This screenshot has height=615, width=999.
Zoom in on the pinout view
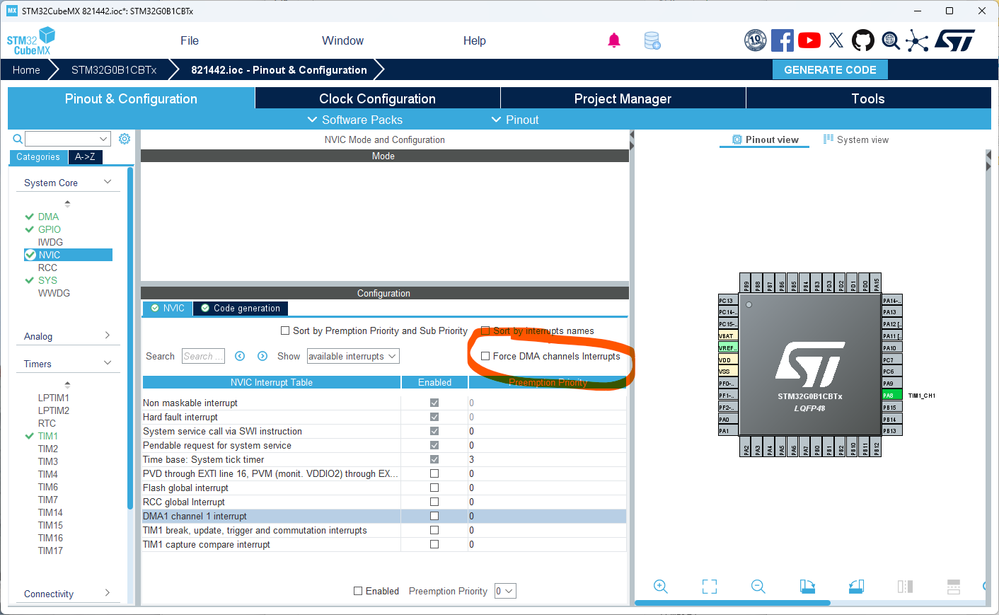pos(661,586)
